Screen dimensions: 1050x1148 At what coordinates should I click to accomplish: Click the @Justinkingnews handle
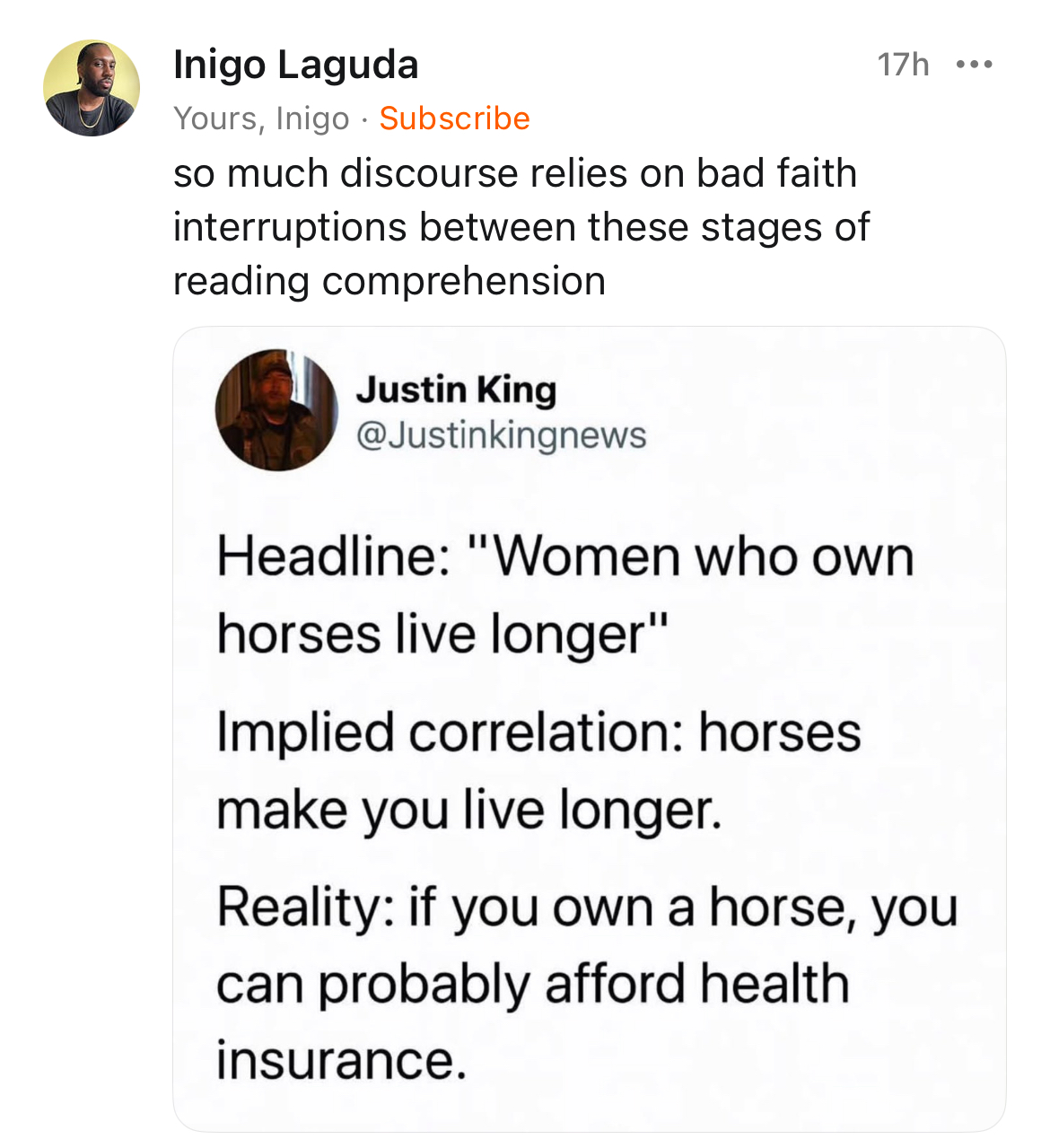pos(501,435)
